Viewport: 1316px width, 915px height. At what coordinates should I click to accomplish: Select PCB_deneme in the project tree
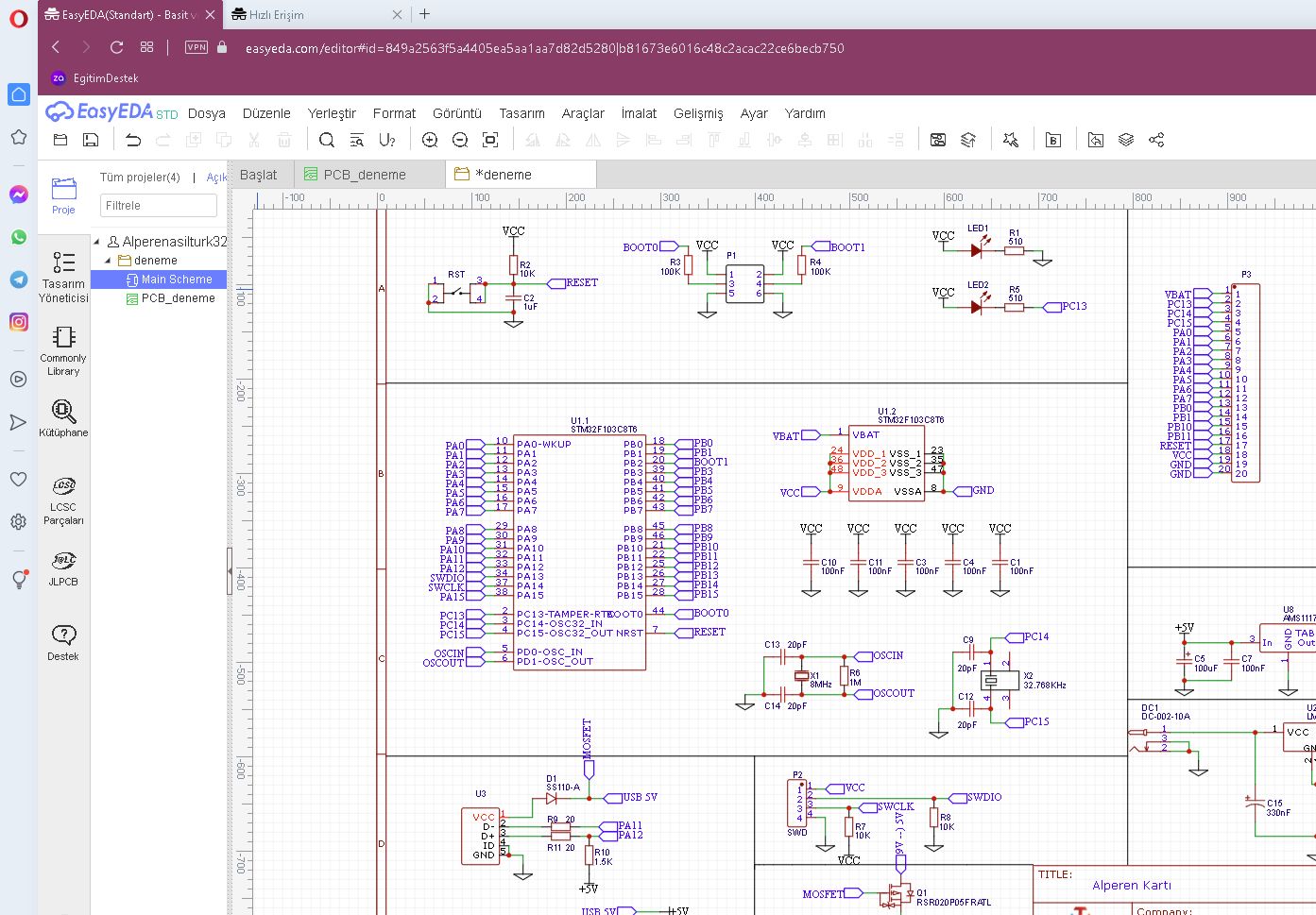pyautogui.click(x=178, y=298)
